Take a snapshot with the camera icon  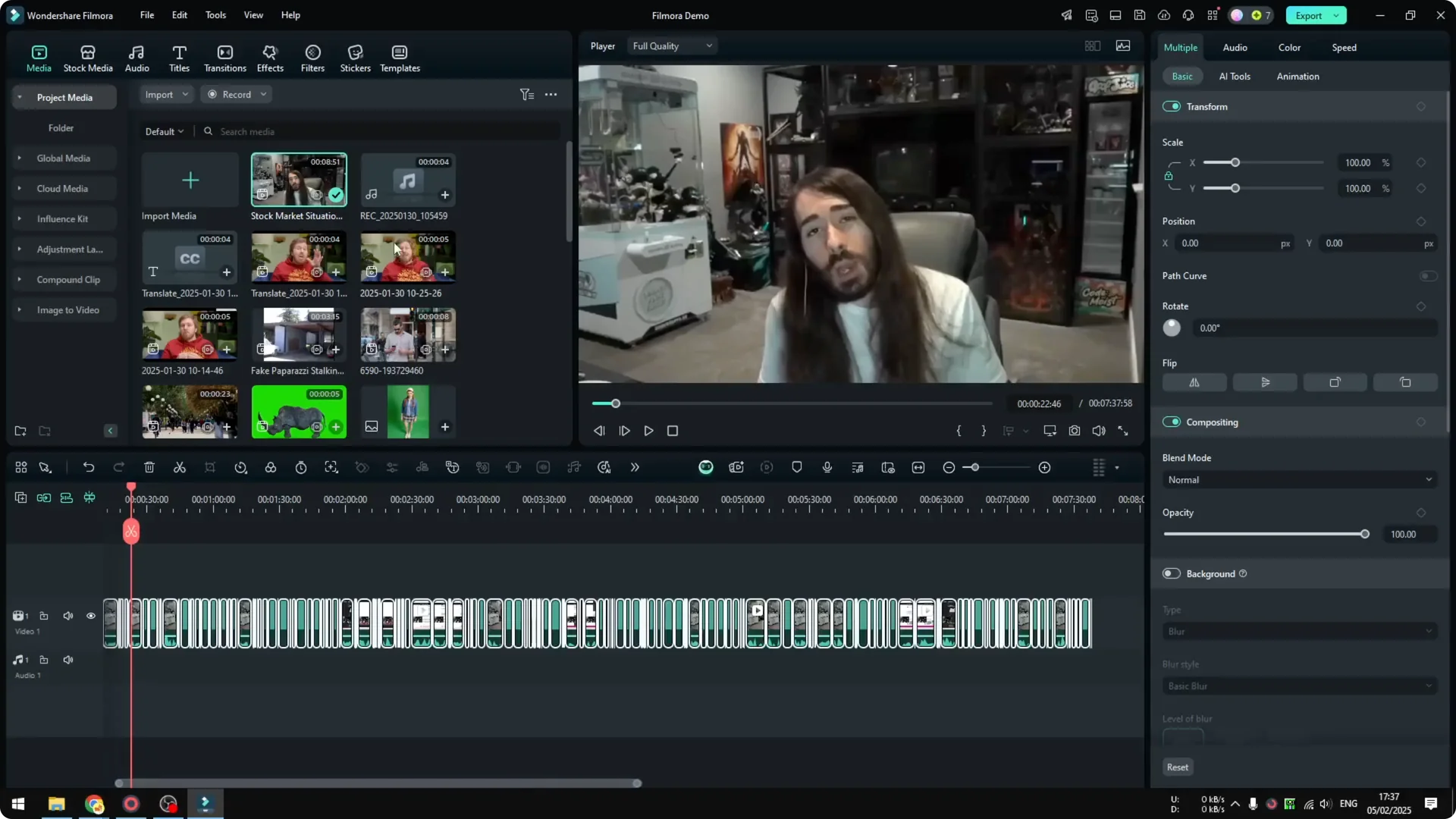click(x=1075, y=431)
